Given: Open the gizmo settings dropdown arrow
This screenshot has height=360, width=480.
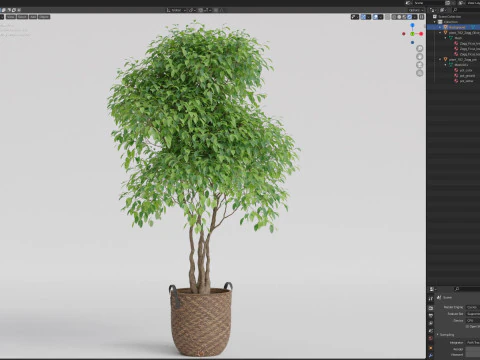Looking at the screenshot, I should point(369,17).
